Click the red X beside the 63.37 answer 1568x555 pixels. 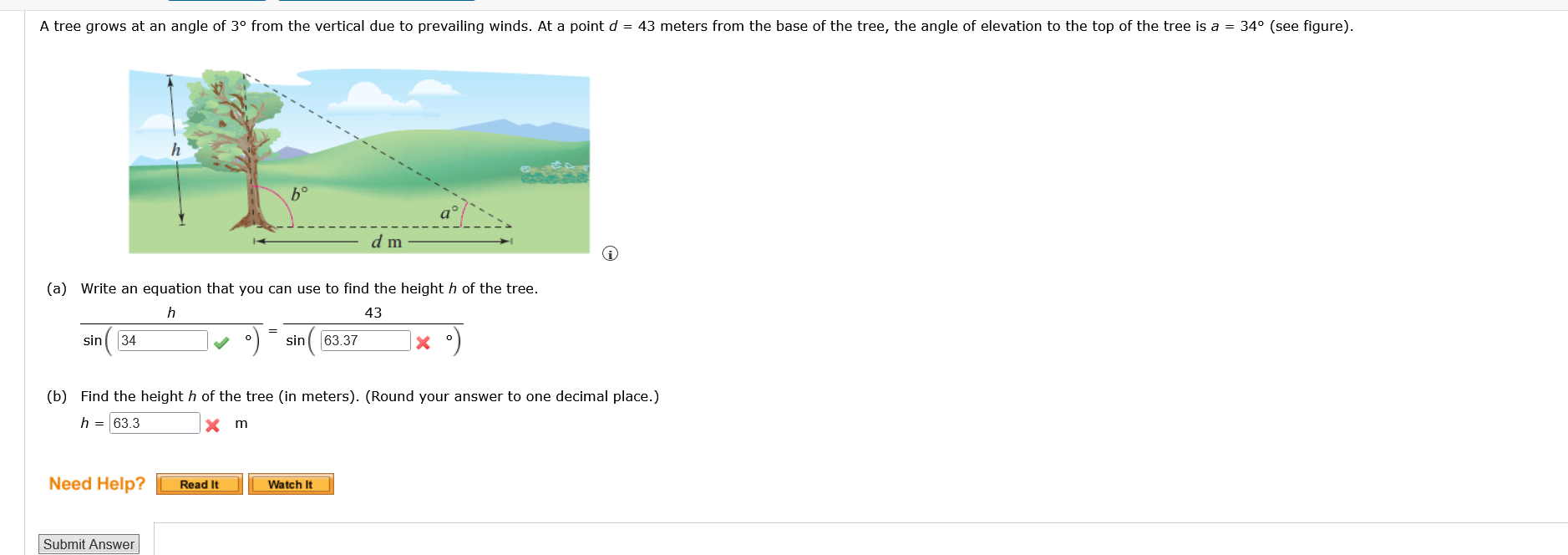(x=424, y=341)
